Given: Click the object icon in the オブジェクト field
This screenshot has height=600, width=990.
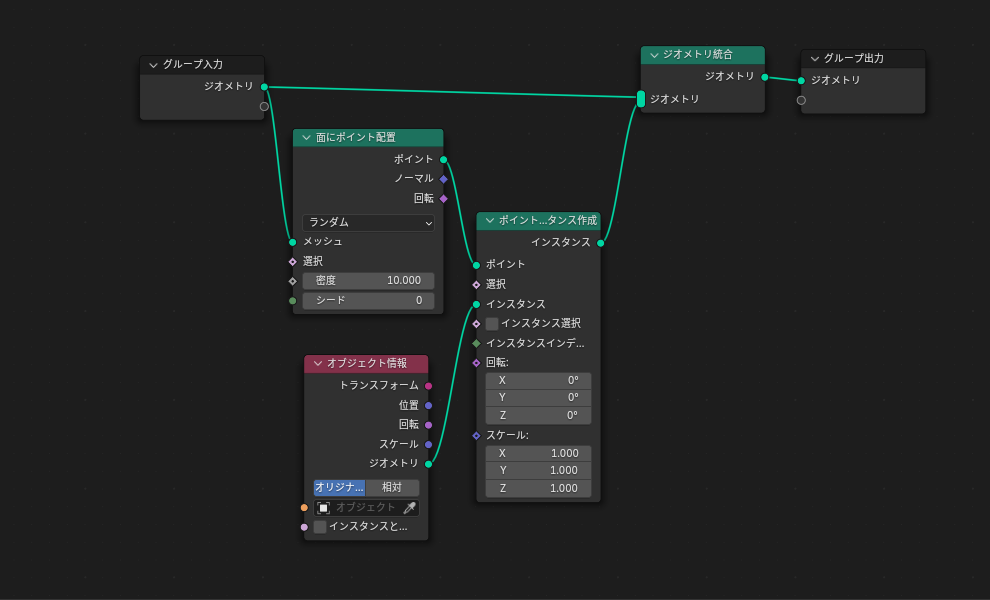Looking at the screenshot, I should click(x=323, y=508).
